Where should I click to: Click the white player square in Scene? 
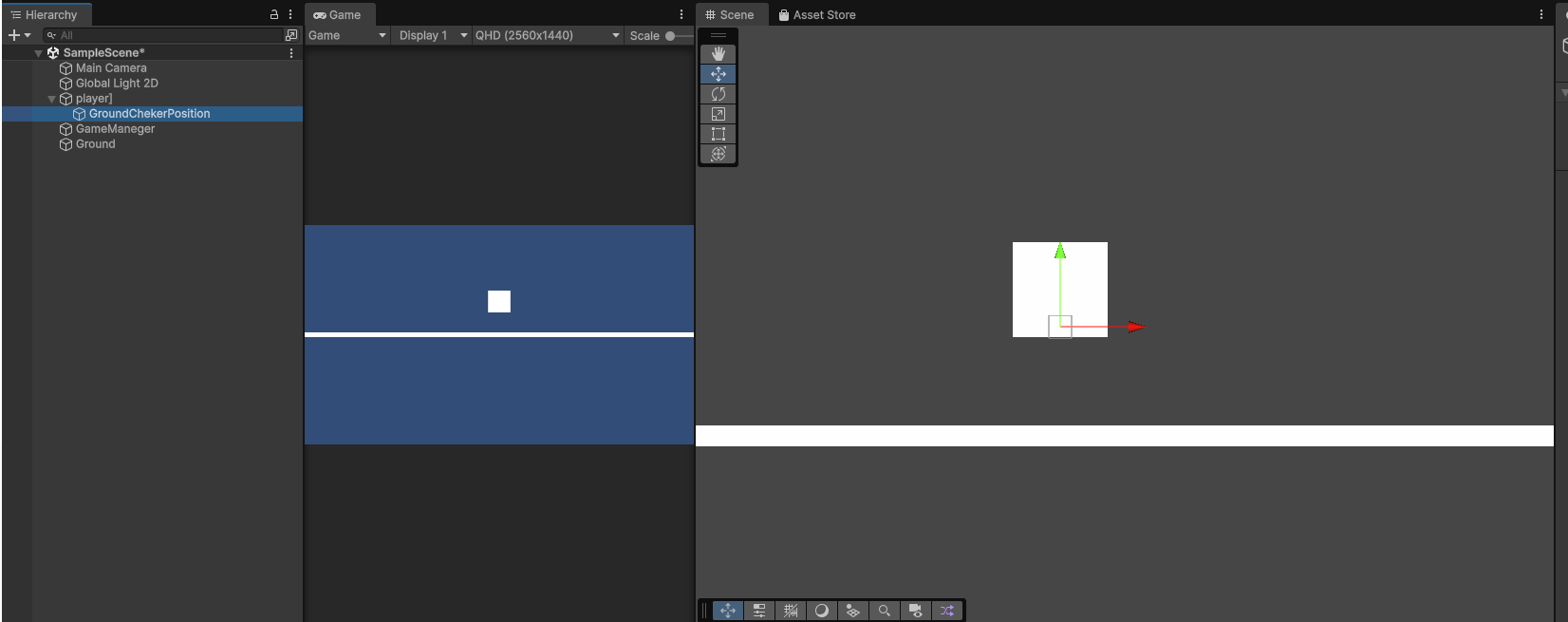1060,290
